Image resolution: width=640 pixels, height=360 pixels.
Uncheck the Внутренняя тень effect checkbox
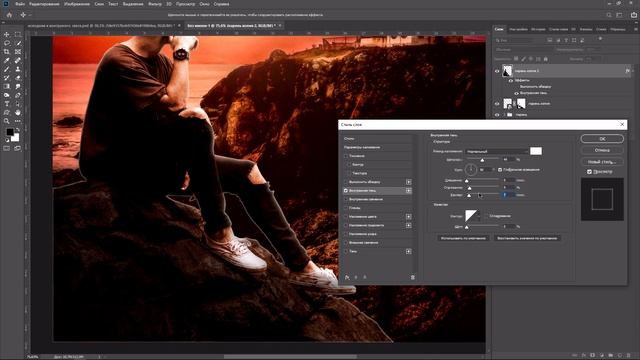346,191
